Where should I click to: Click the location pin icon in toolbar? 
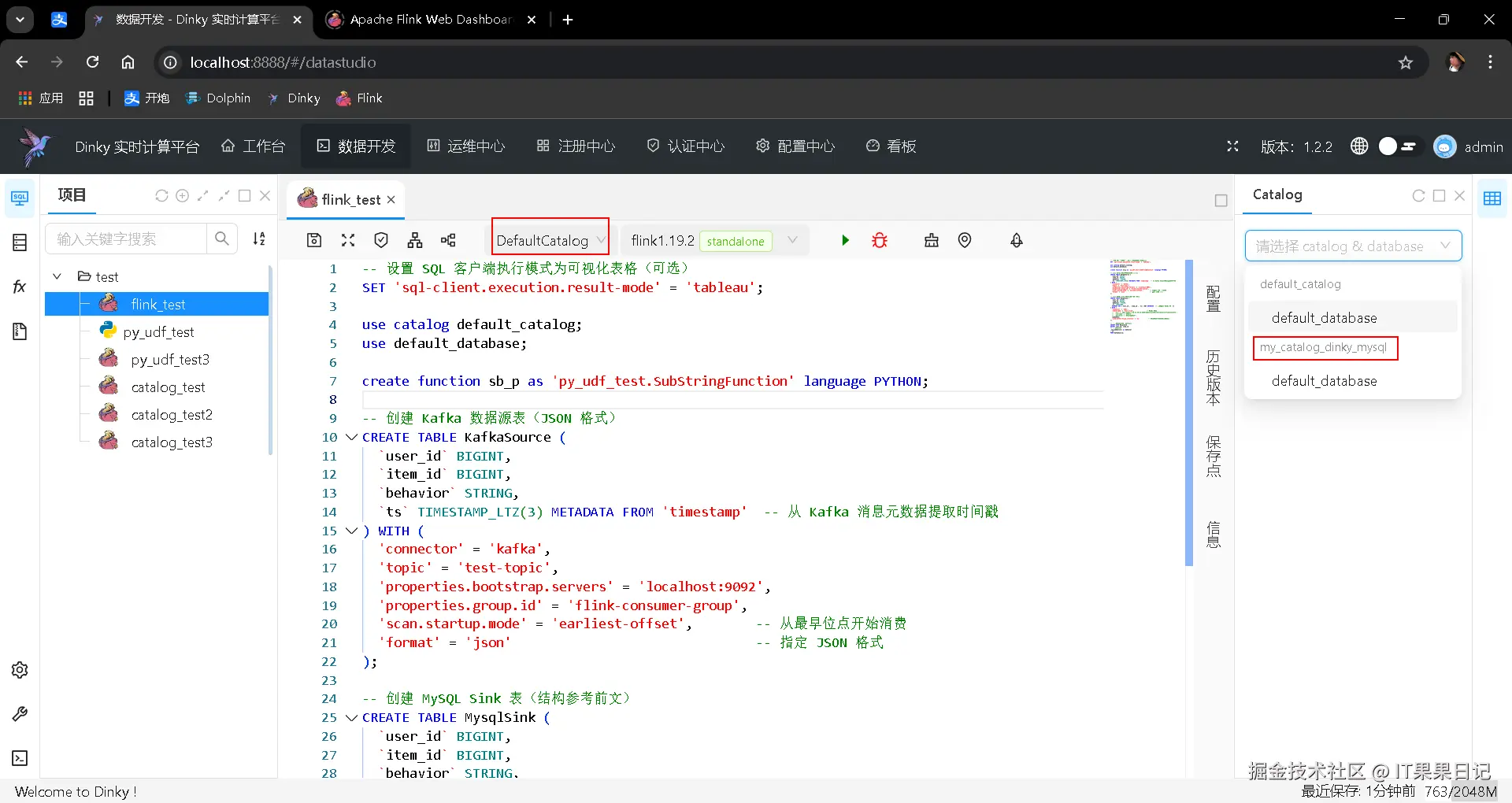pyautogui.click(x=965, y=240)
